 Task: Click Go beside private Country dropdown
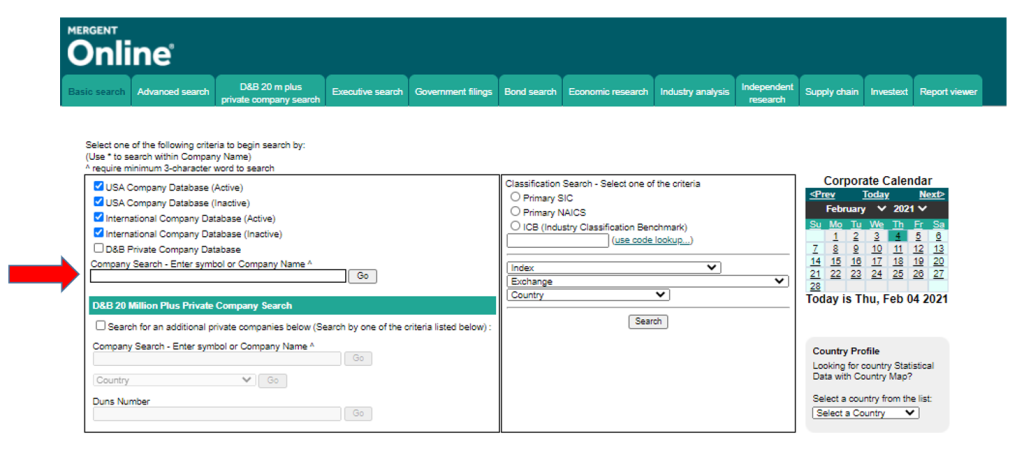click(272, 380)
